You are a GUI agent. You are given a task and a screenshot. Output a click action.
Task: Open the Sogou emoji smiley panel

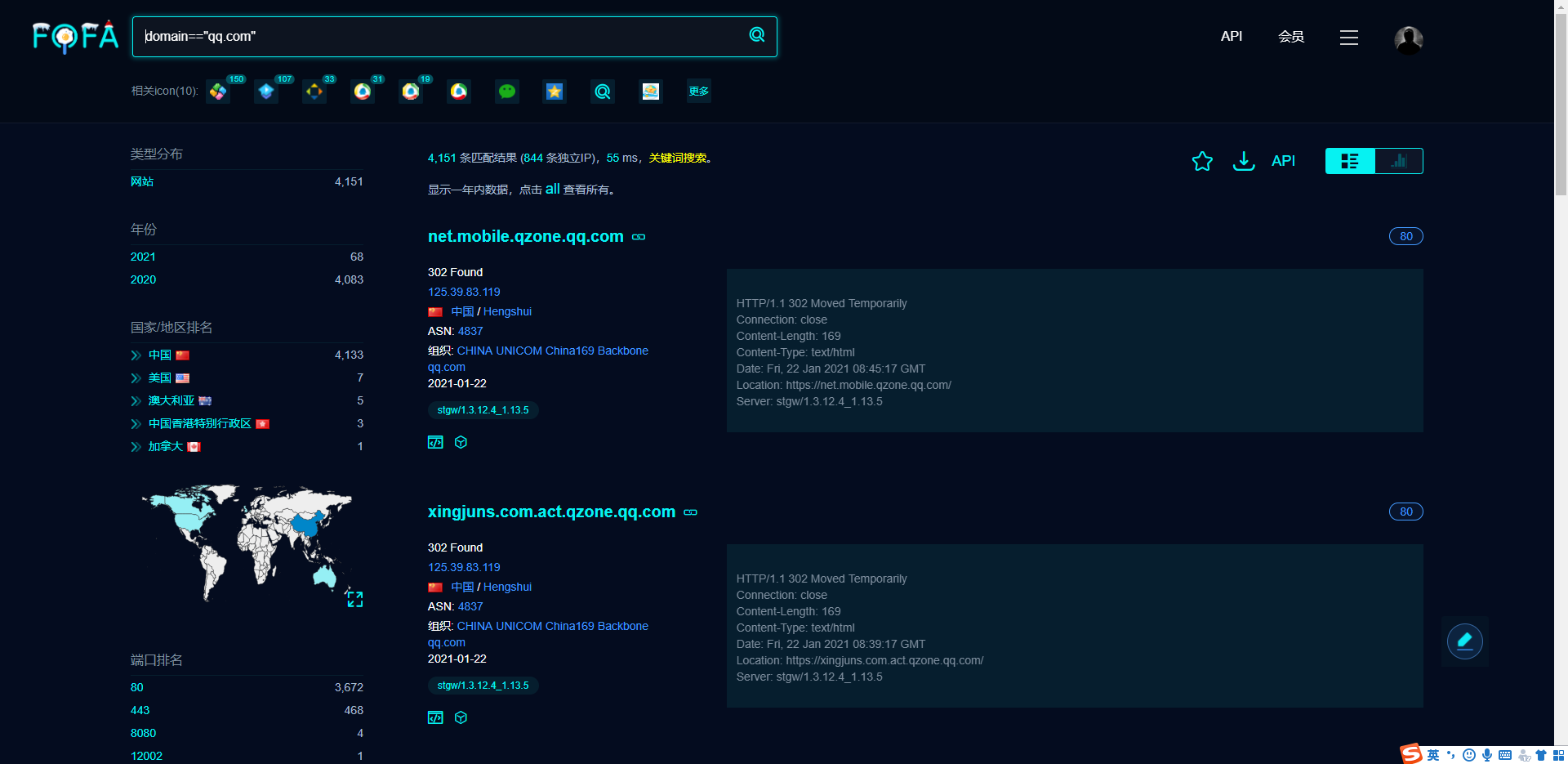pyautogui.click(x=1469, y=755)
